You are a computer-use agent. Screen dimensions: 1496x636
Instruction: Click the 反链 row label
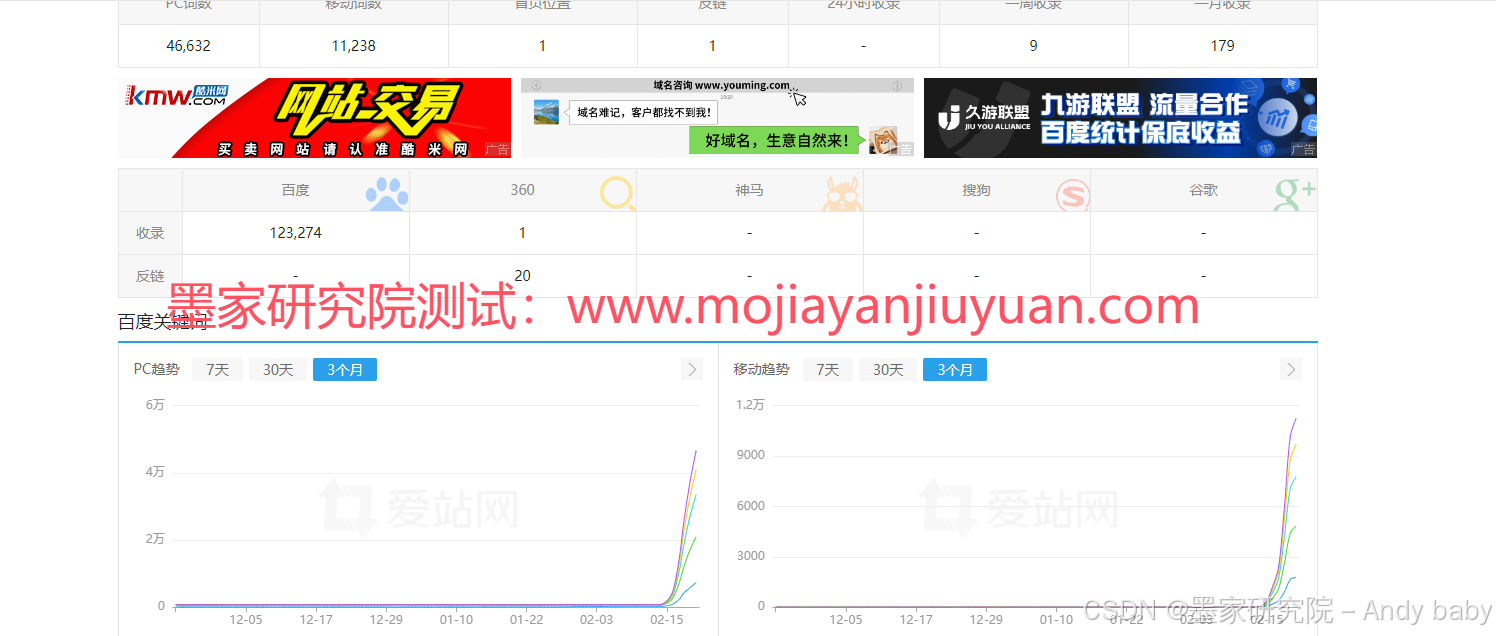click(x=150, y=276)
